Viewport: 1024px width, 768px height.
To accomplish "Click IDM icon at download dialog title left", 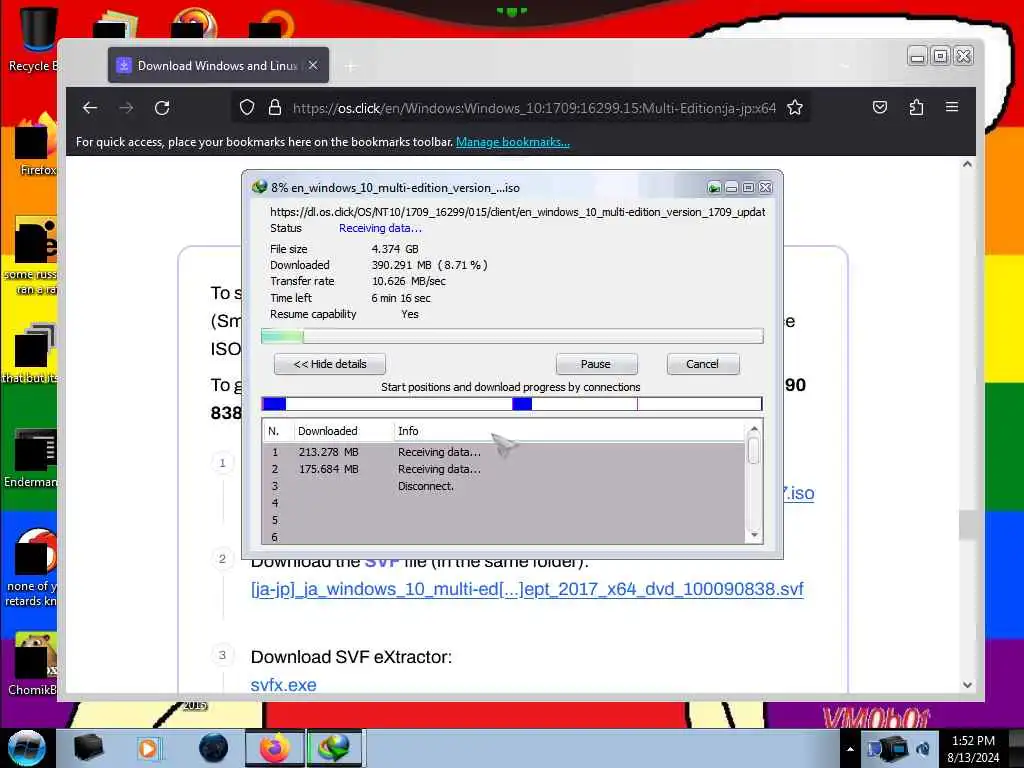I will point(259,187).
